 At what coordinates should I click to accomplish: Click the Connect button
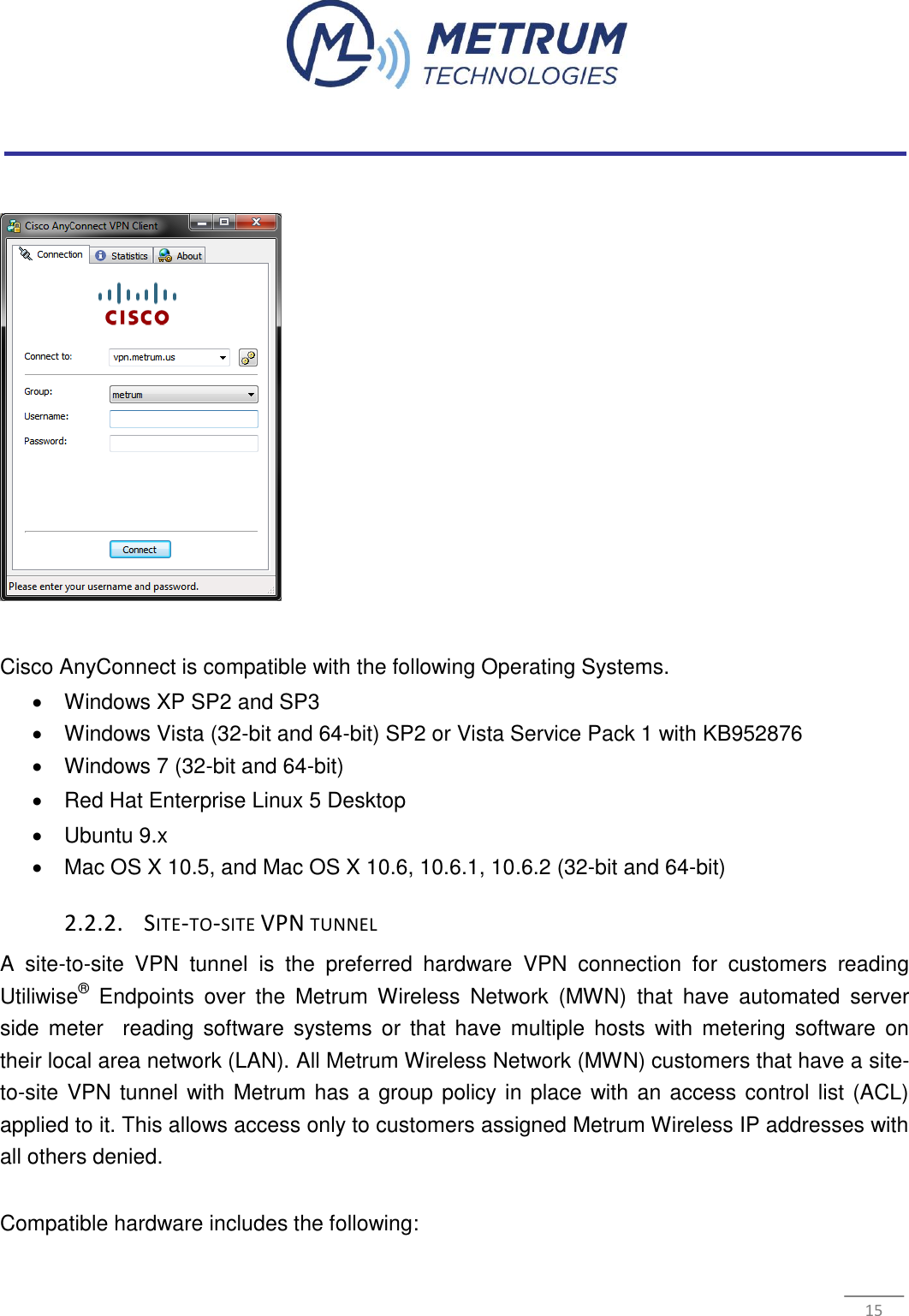click(x=140, y=550)
